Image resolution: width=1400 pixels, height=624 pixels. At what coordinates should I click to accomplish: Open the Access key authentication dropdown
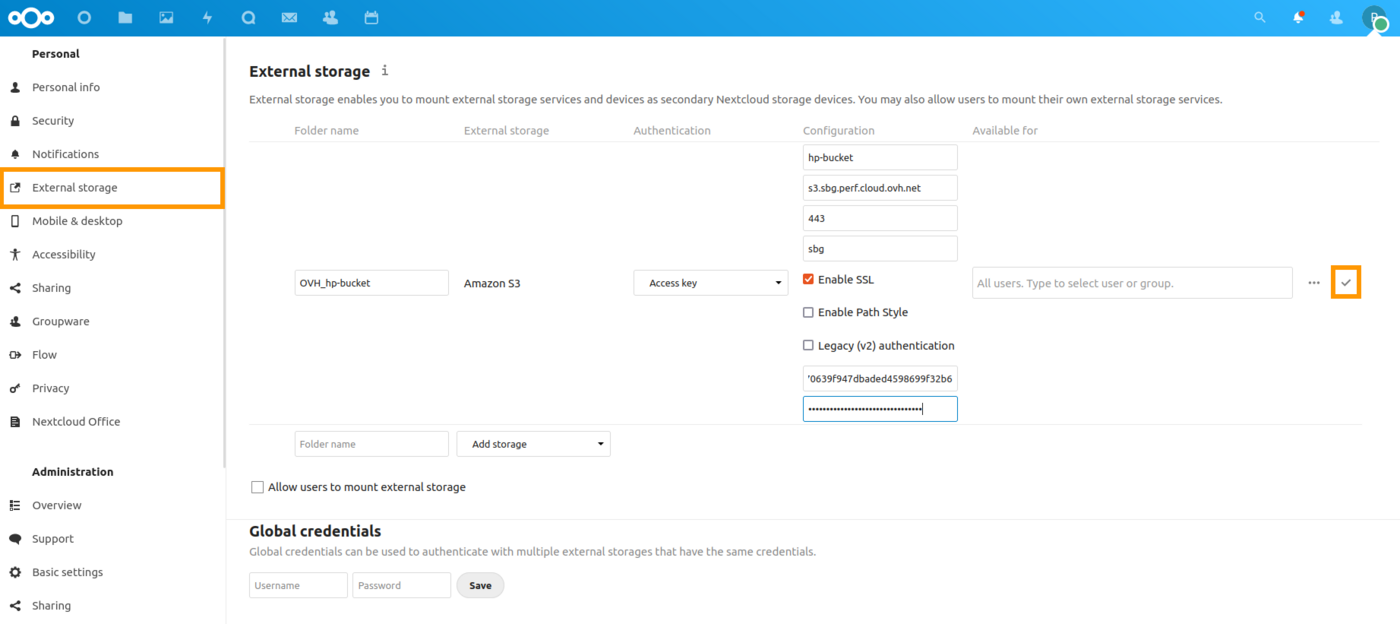click(710, 282)
